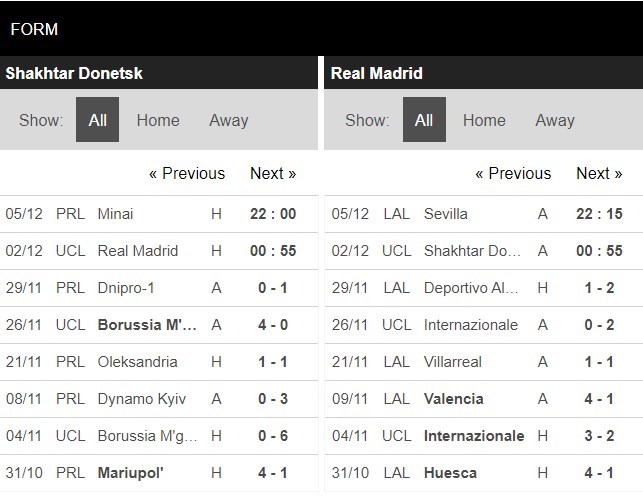
Task: Click the Real Madrid team header
Action: point(377,73)
